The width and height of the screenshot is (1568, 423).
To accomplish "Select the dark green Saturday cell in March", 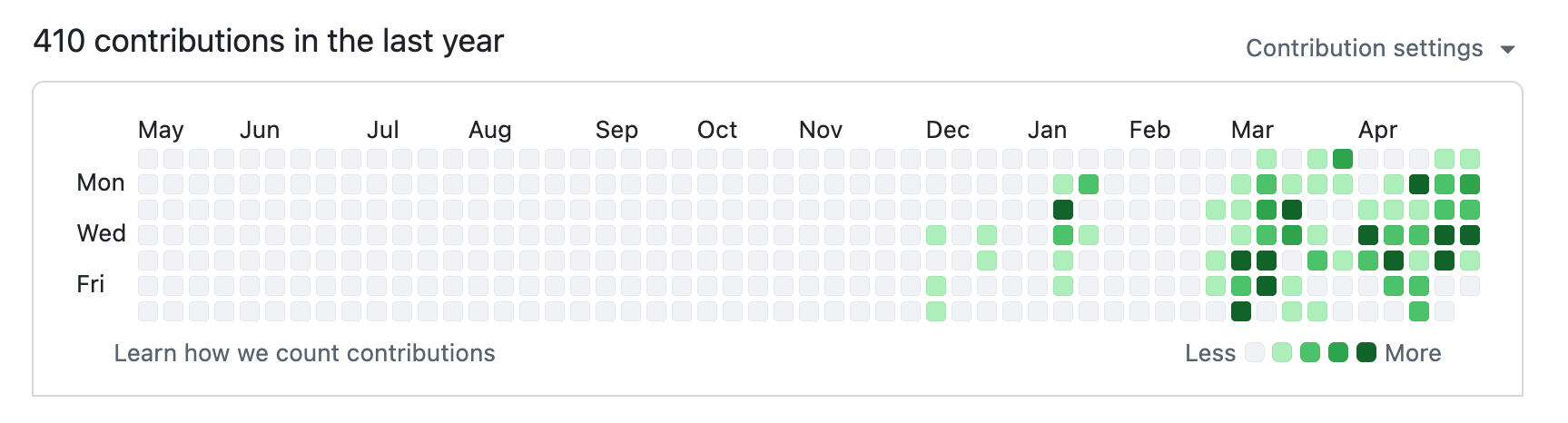I will click(x=1241, y=311).
